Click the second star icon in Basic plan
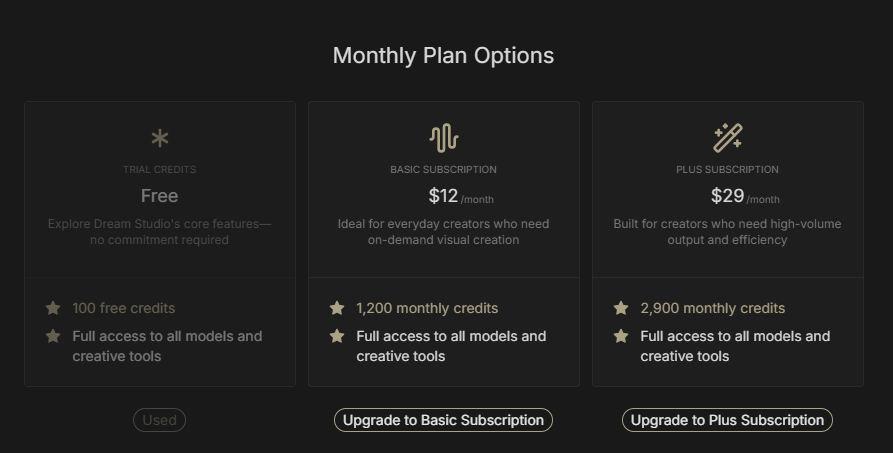This screenshot has width=893, height=453. pyautogui.click(x=337, y=336)
